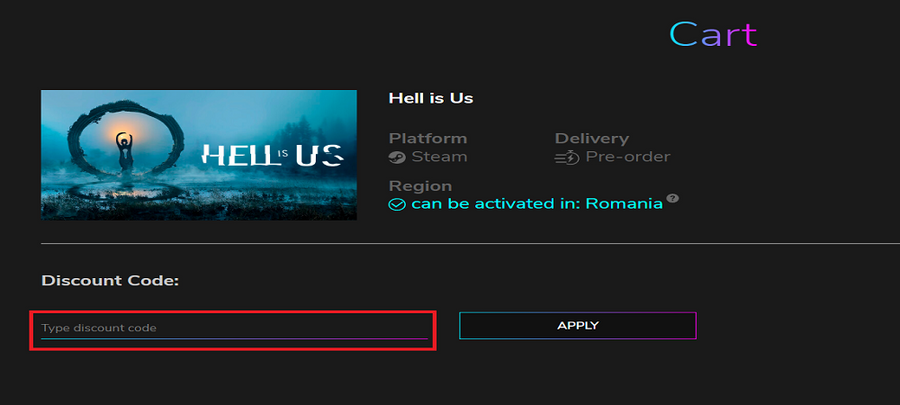
Task: Click the Discount Code label
Action: pos(110,281)
